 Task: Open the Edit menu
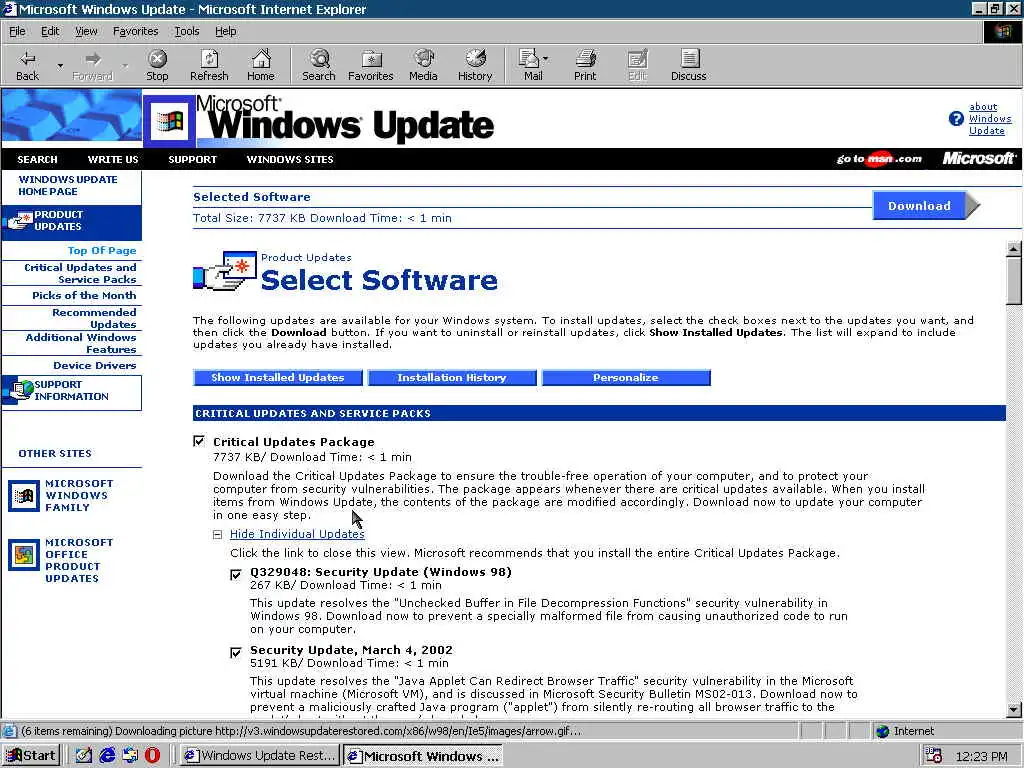click(50, 31)
